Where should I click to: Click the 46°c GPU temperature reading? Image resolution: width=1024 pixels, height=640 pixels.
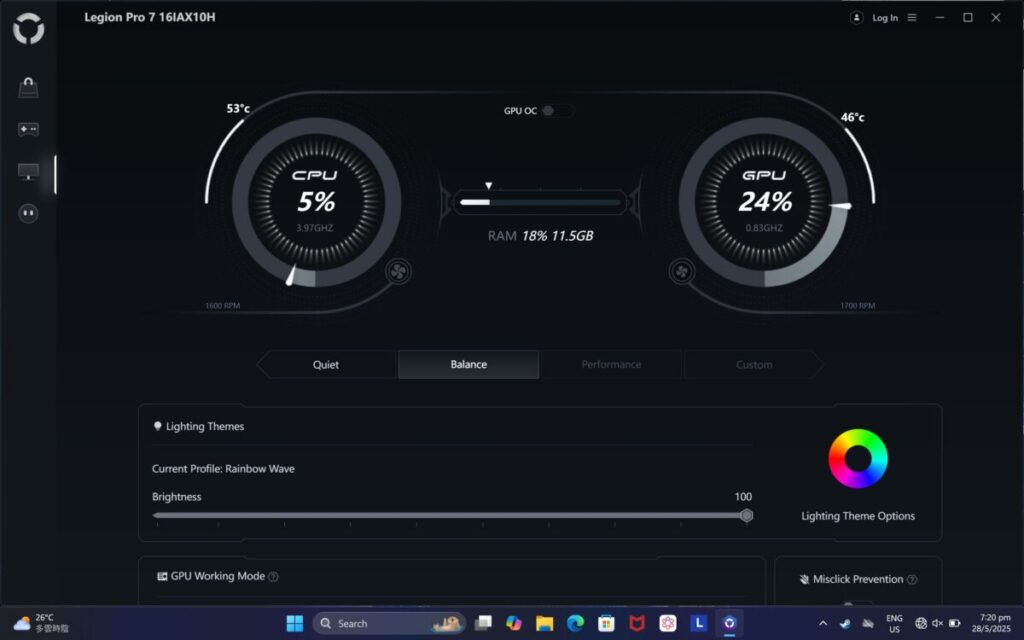(852, 118)
